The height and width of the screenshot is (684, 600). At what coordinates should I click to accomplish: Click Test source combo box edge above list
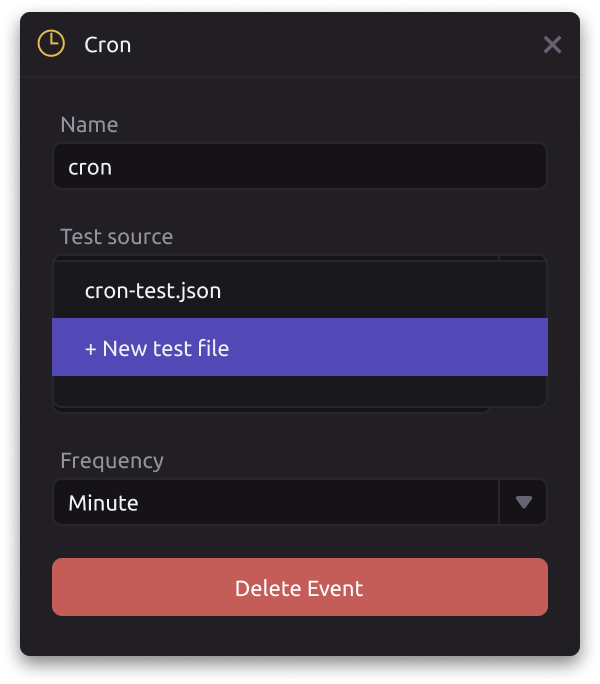tap(300, 258)
